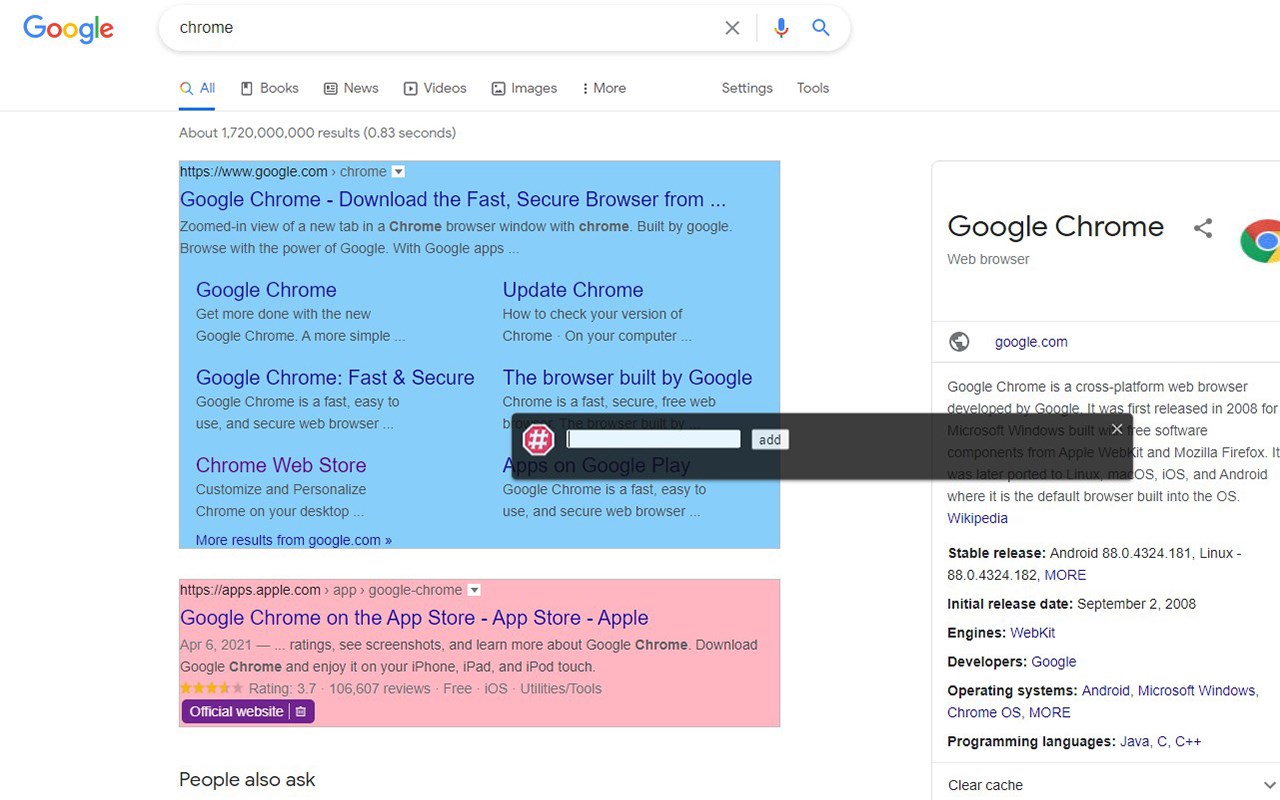The width and height of the screenshot is (1280, 800).
Task: Open the Chrome Web Store link
Action: pos(281,465)
